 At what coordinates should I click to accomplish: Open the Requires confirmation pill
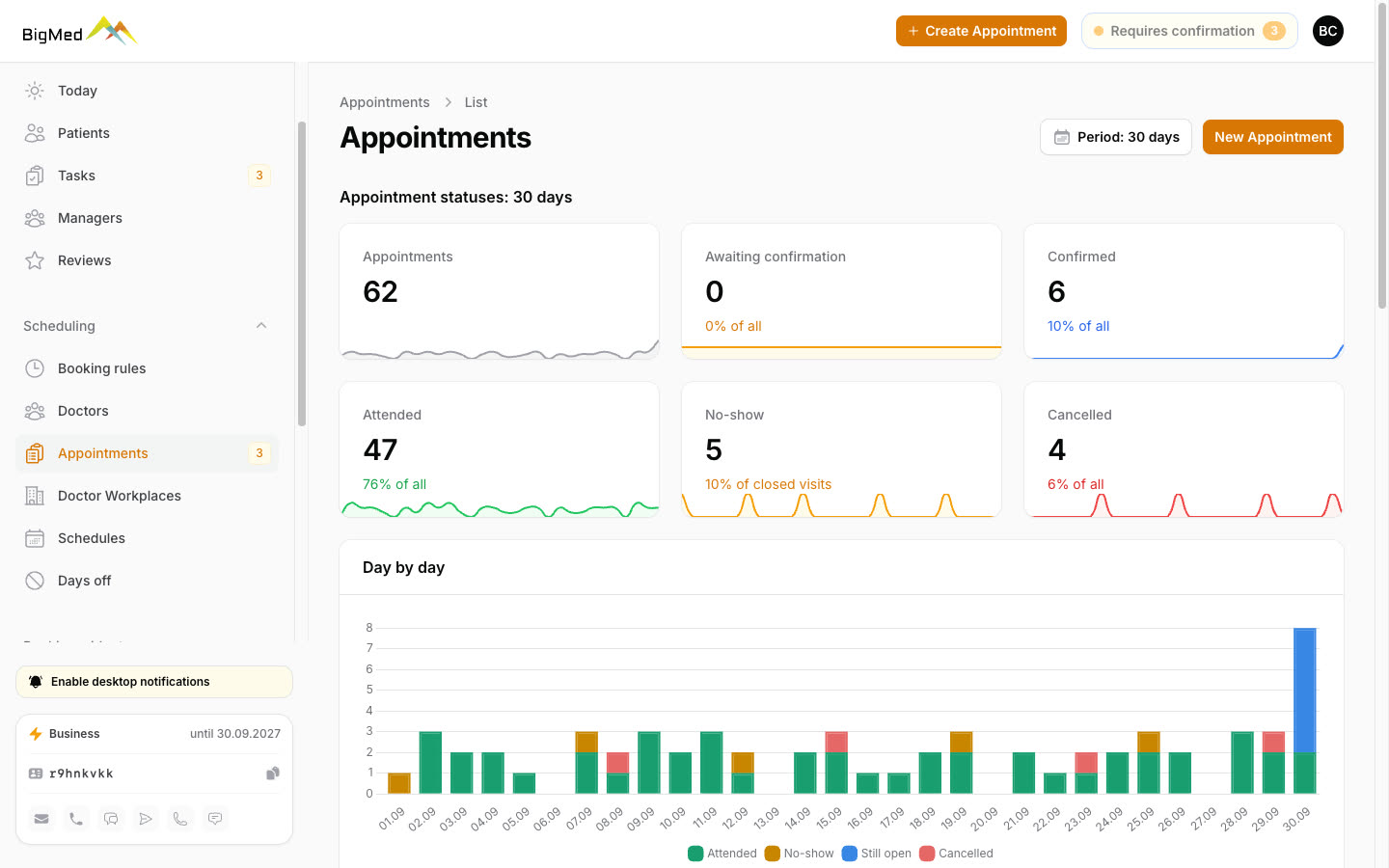(1189, 31)
